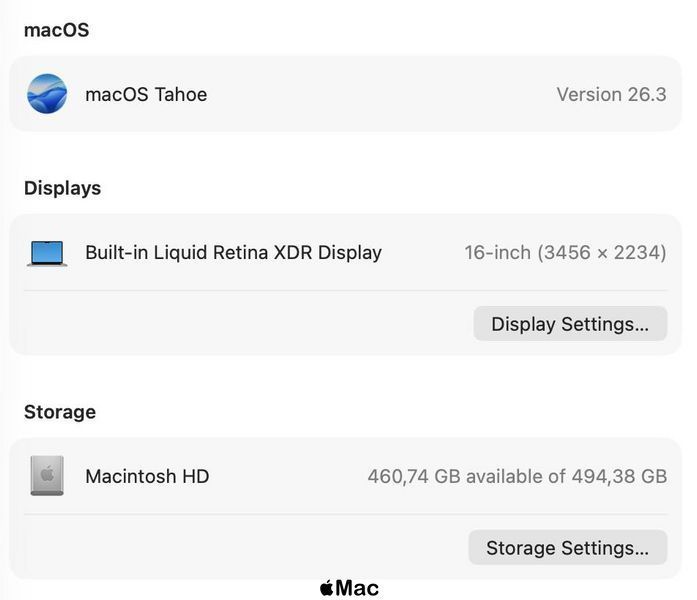
Task: Click the 494,38 GB total capacity value
Action: coord(619,476)
